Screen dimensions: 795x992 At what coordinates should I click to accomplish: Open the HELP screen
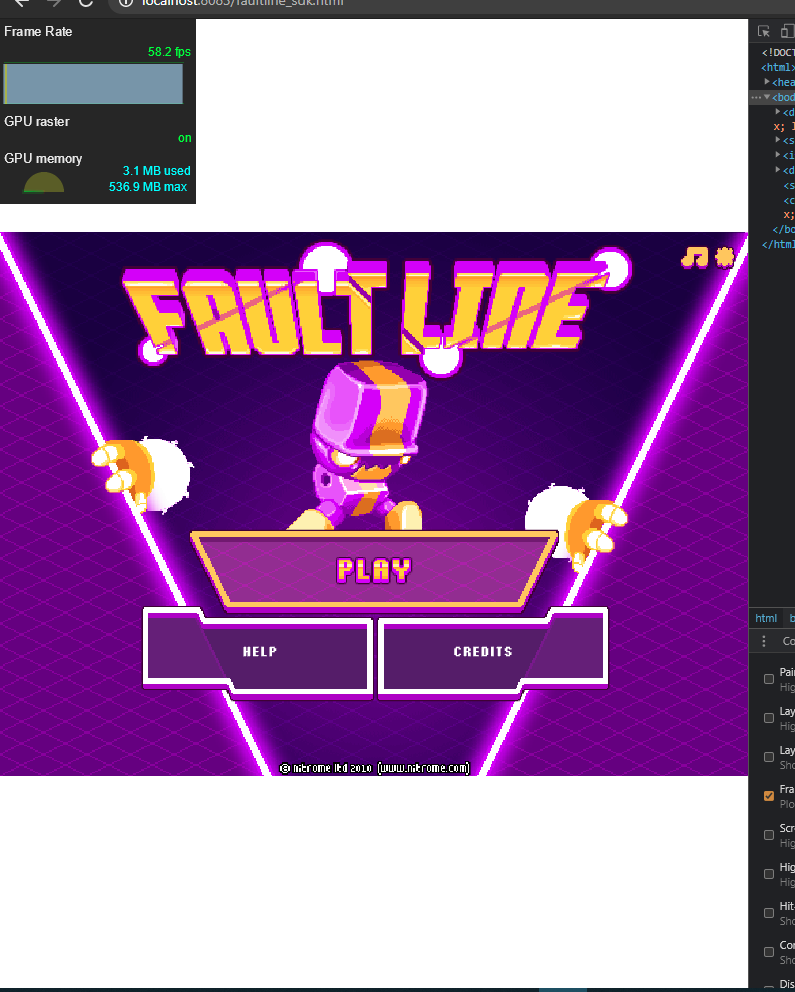(x=258, y=652)
